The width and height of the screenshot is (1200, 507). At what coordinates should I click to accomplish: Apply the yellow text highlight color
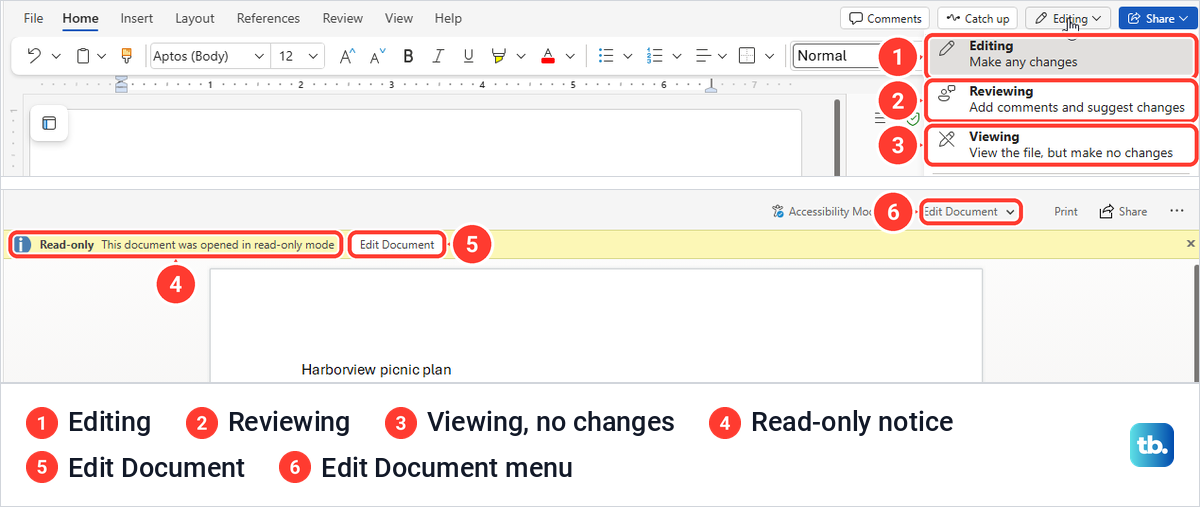499,56
